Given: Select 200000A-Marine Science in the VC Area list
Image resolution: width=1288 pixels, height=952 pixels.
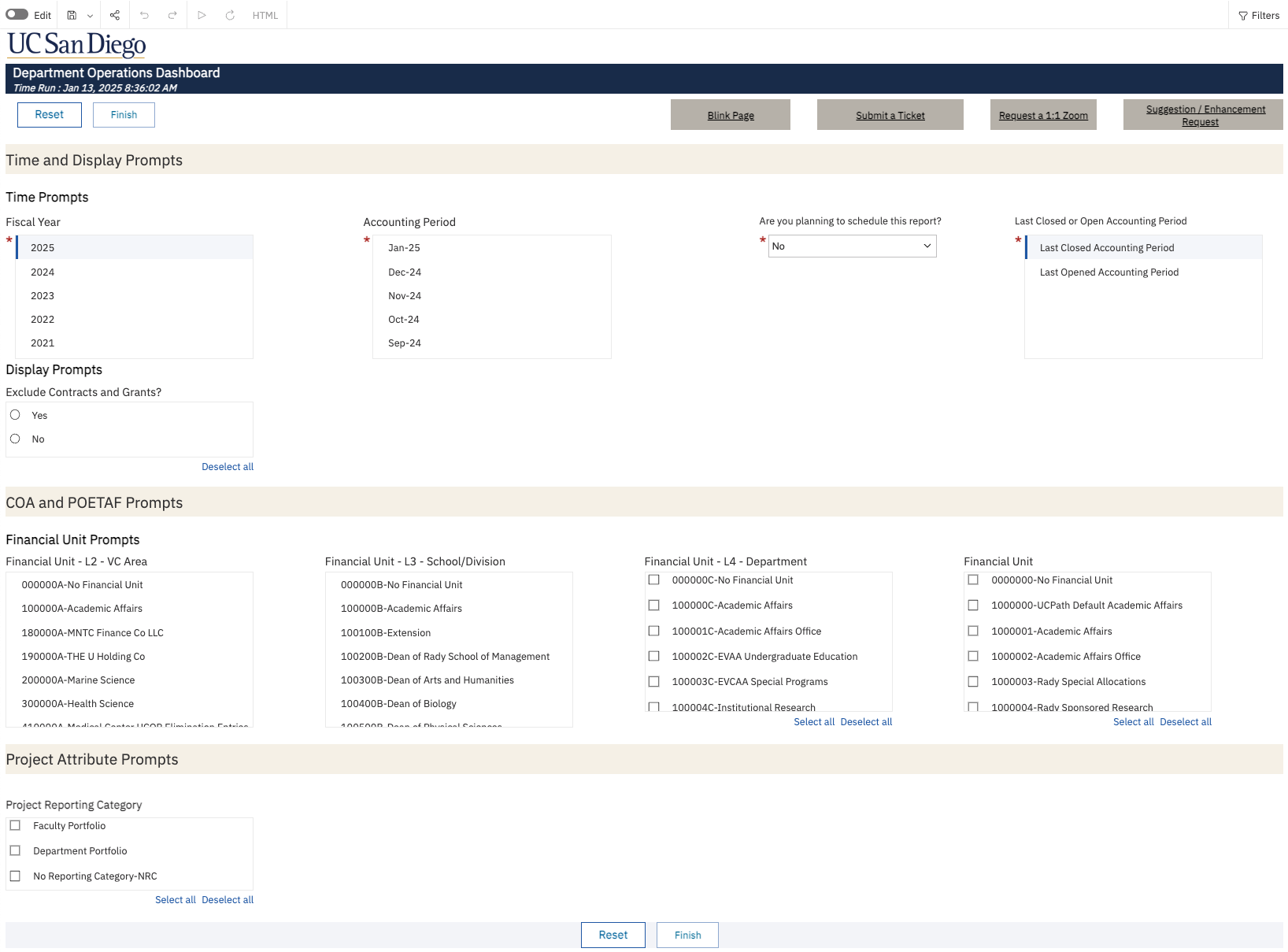Looking at the screenshot, I should pos(78,680).
